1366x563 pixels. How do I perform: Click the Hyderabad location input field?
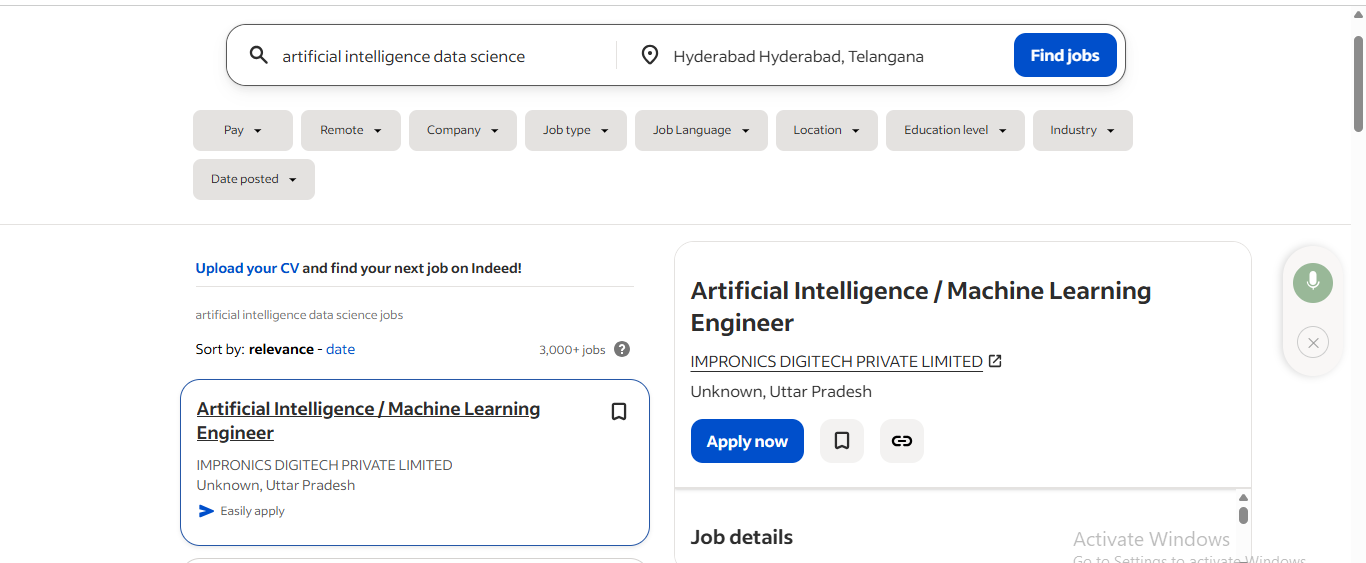[835, 56]
